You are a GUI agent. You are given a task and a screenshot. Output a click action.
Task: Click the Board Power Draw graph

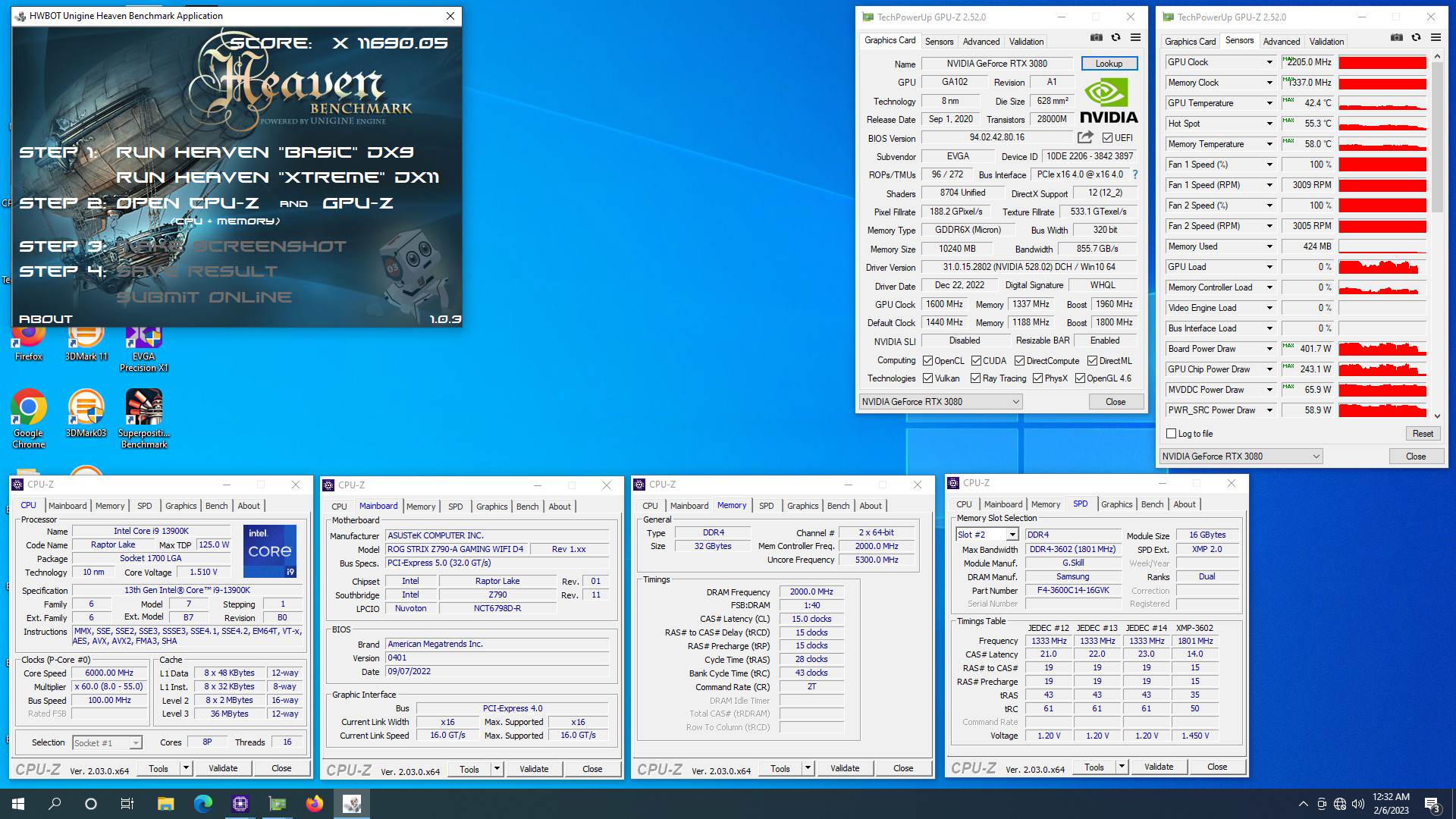(x=1382, y=349)
